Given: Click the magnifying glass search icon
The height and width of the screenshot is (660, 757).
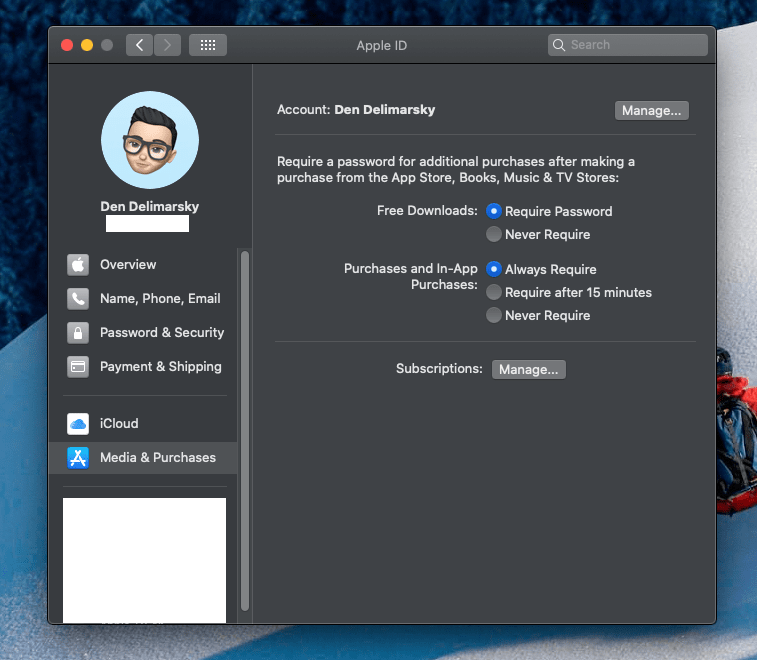Looking at the screenshot, I should (559, 45).
